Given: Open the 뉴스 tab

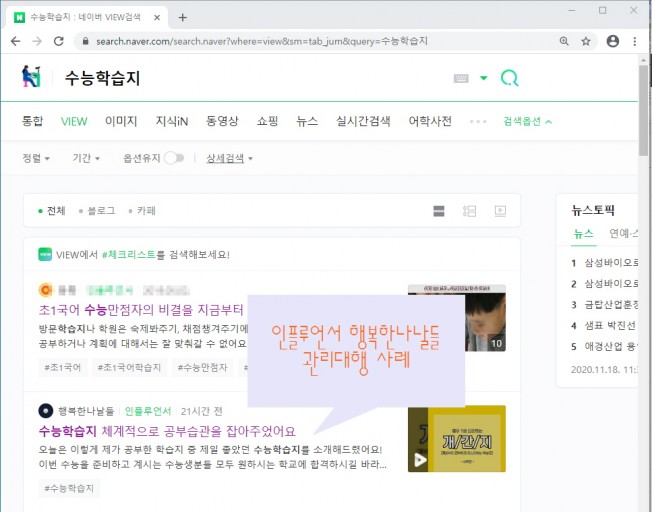Looking at the screenshot, I should pyautogui.click(x=307, y=121).
